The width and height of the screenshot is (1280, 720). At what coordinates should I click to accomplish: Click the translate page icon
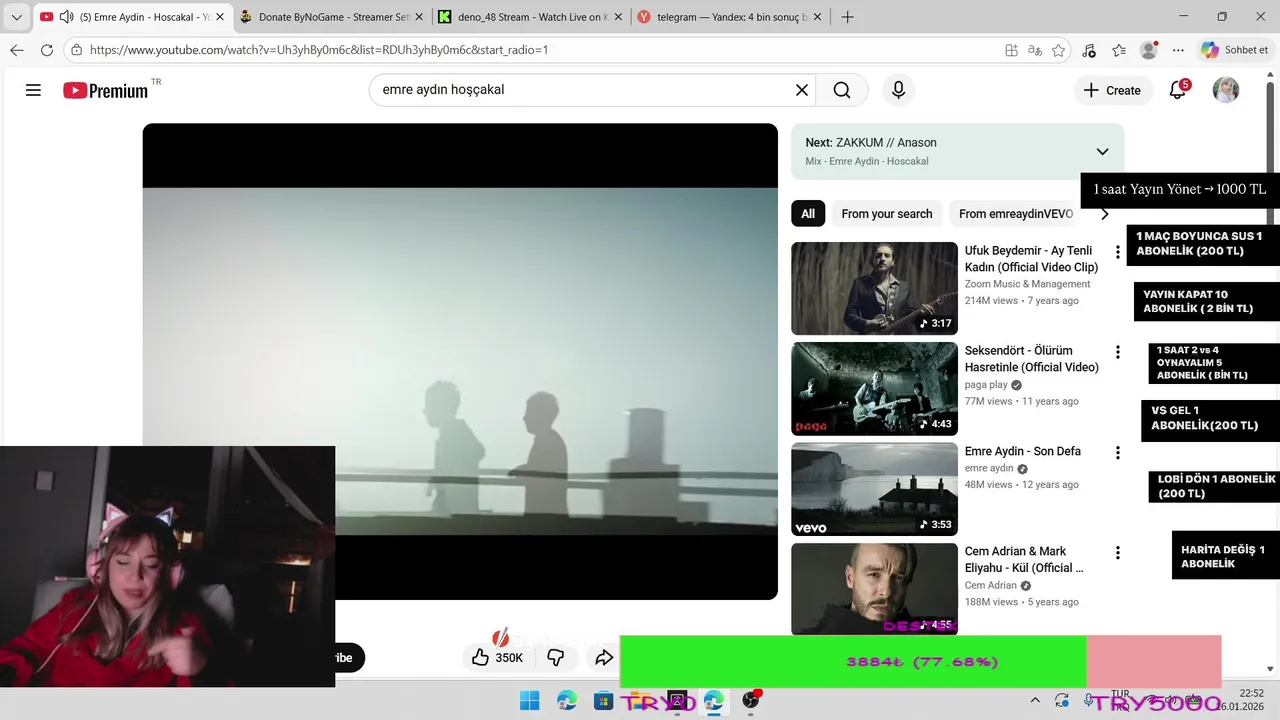click(1035, 50)
